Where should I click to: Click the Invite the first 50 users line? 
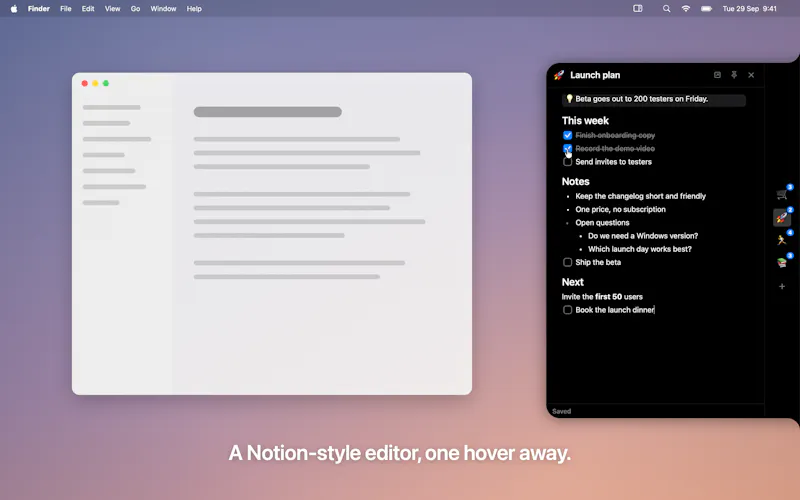[602, 296]
